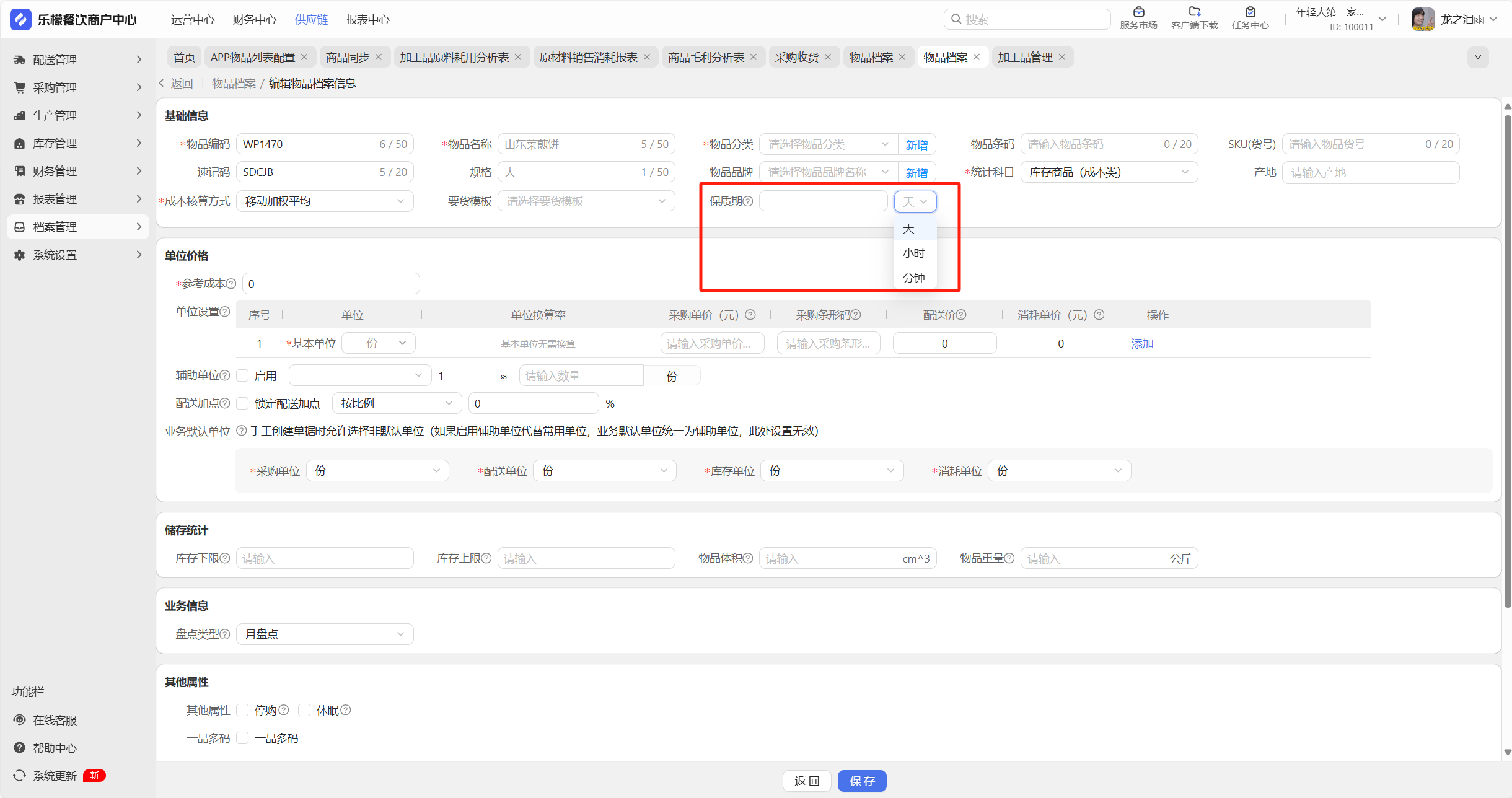Expand the 盘点类型 月盘点 dropdown
The height and width of the screenshot is (798, 1512).
coord(325,634)
